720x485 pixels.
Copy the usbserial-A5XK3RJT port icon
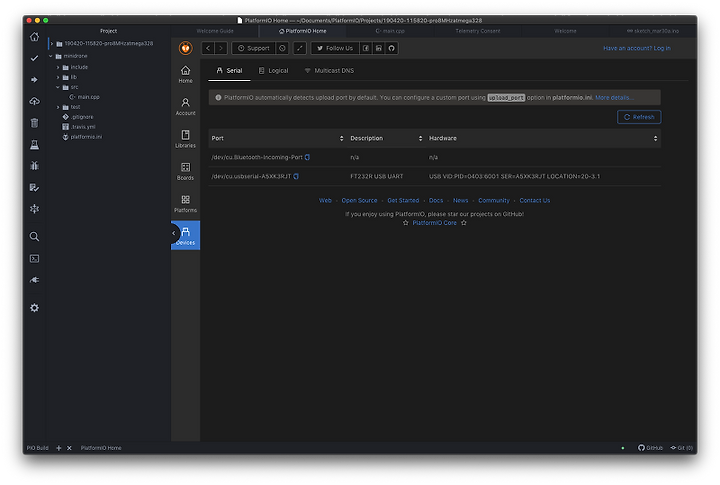point(296,176)
